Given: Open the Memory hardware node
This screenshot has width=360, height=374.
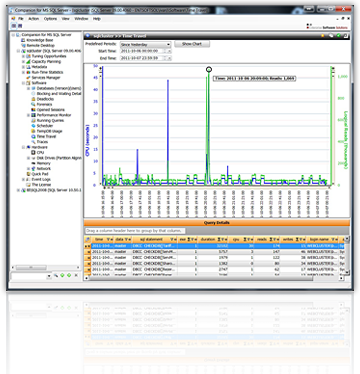Looking at the screenshot, I should pyautogui.click(x=43, y=163).
